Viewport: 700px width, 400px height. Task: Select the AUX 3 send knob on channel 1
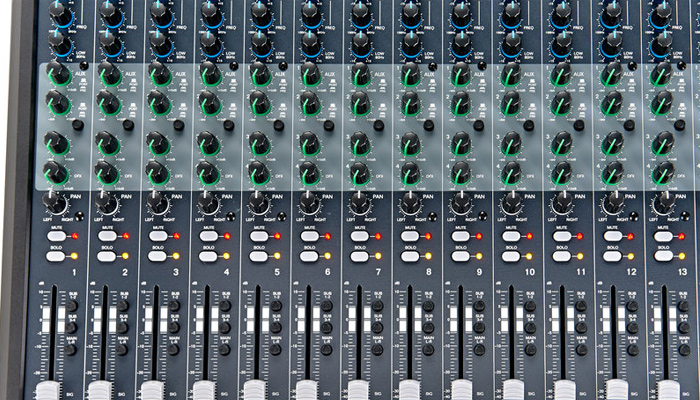point(57,143)
